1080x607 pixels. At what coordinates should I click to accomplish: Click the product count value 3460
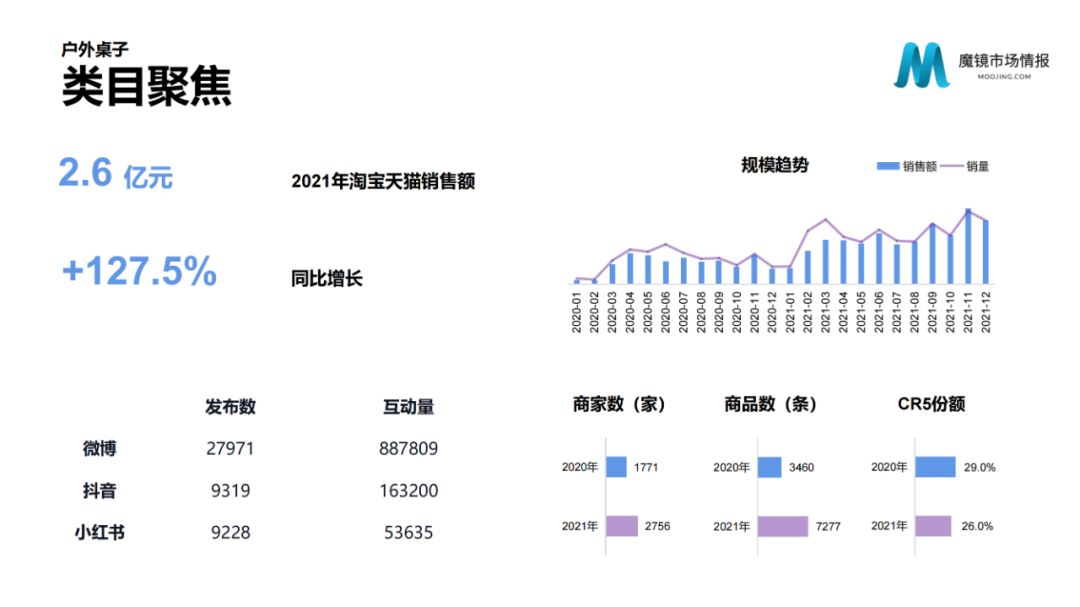coord(801,467)
